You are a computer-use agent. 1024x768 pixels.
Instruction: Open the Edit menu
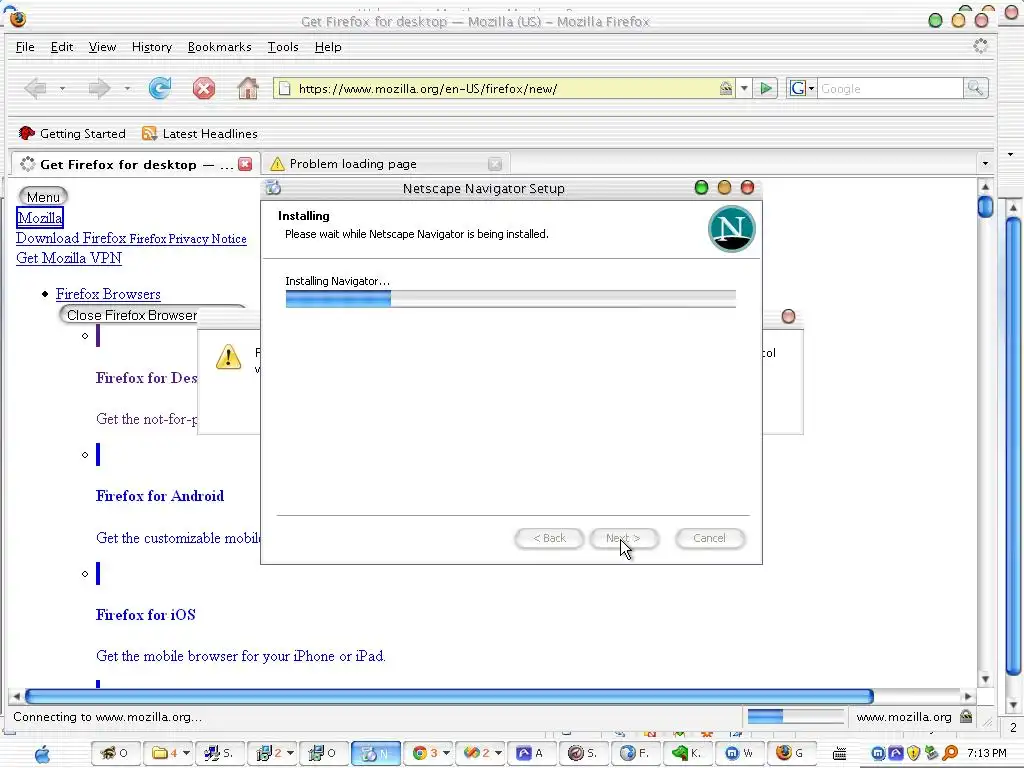click(61, 47)
